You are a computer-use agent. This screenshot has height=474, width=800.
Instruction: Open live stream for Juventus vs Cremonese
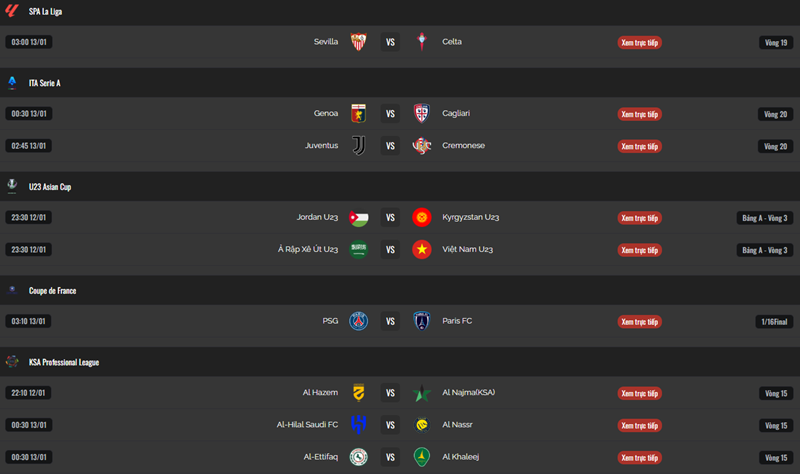click(x=639, y=146)
